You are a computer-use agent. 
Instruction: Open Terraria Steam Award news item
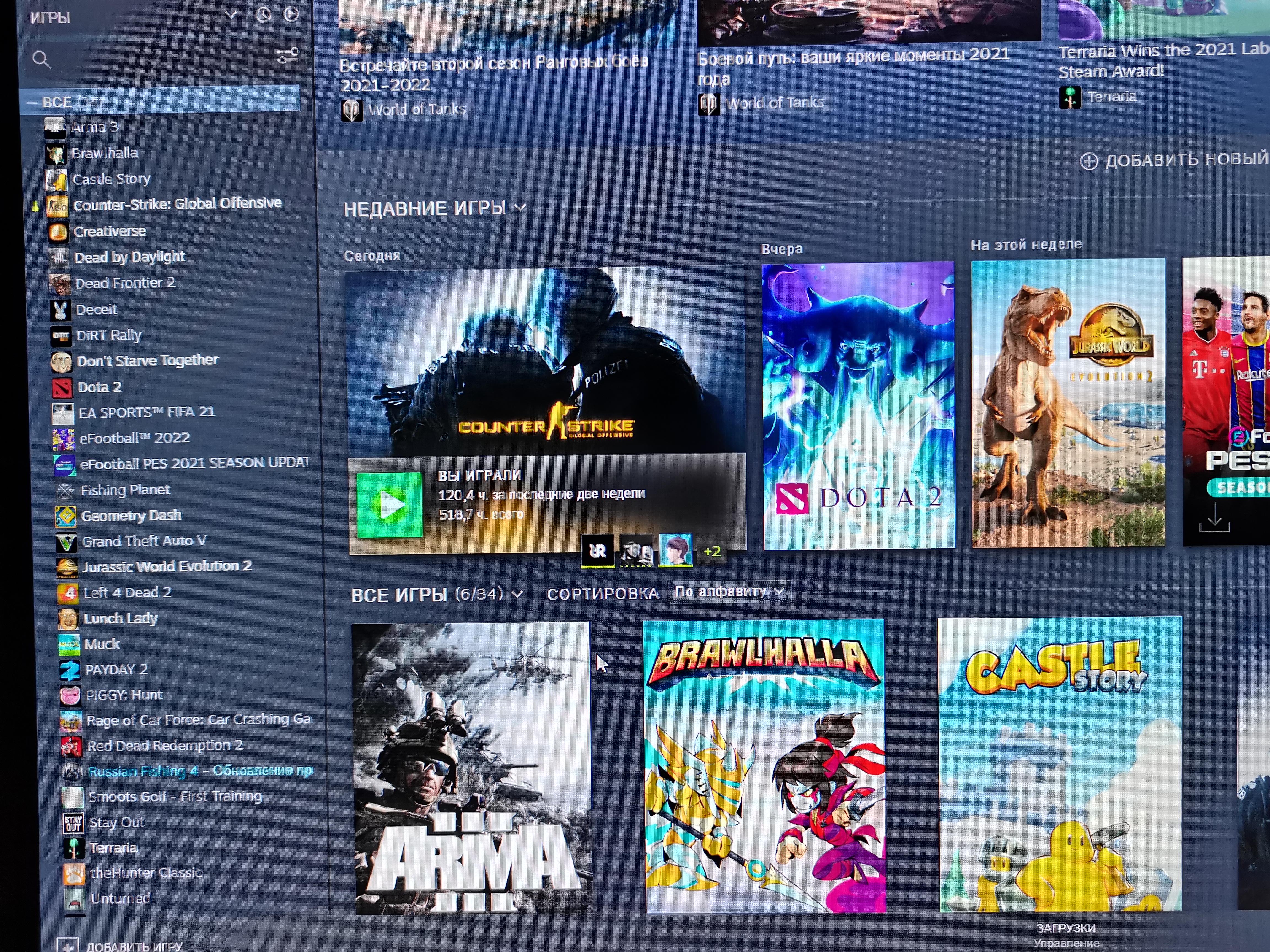(1164, 61)
